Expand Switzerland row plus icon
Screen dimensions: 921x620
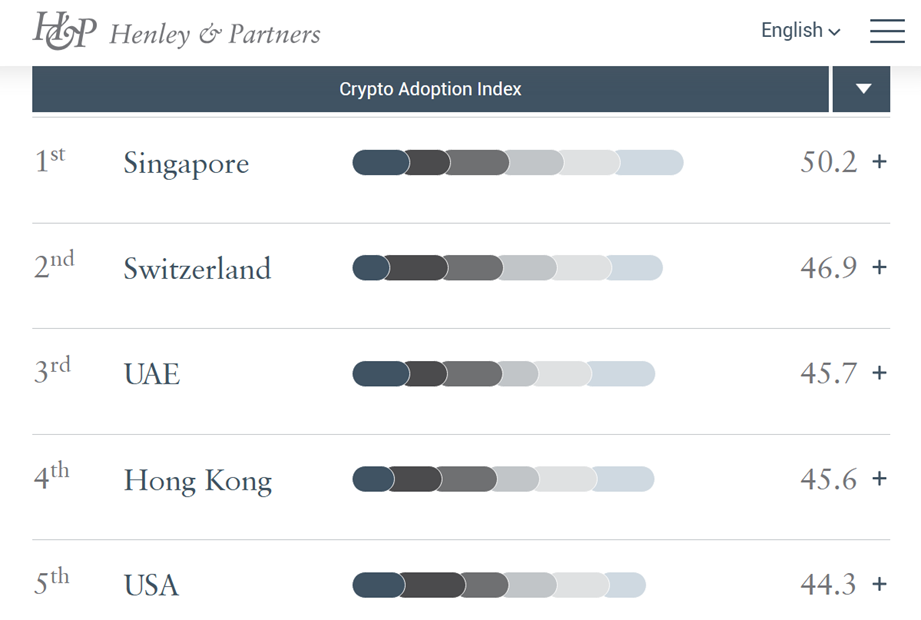pos(879,267)
